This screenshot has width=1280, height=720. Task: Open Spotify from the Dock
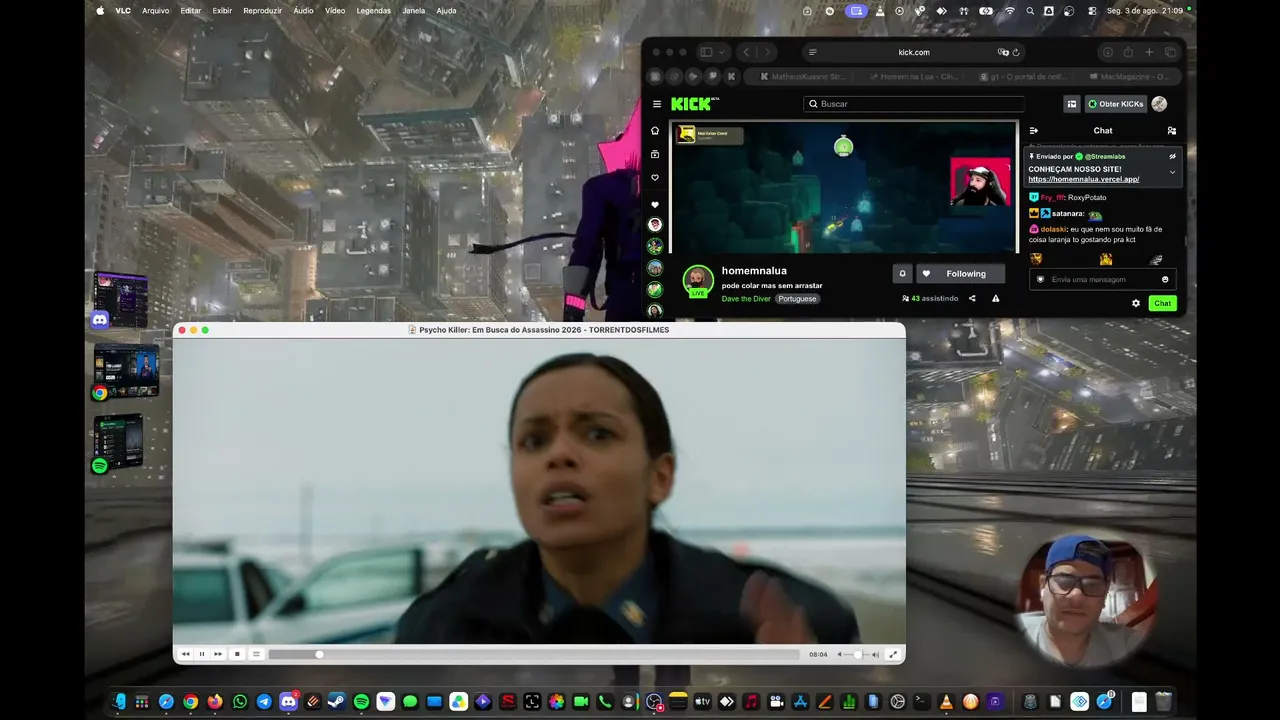[x=361, y=702]
